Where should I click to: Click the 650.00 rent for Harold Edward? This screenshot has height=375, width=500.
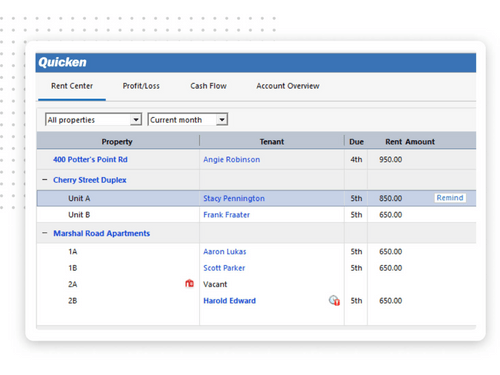coord(390,301)
